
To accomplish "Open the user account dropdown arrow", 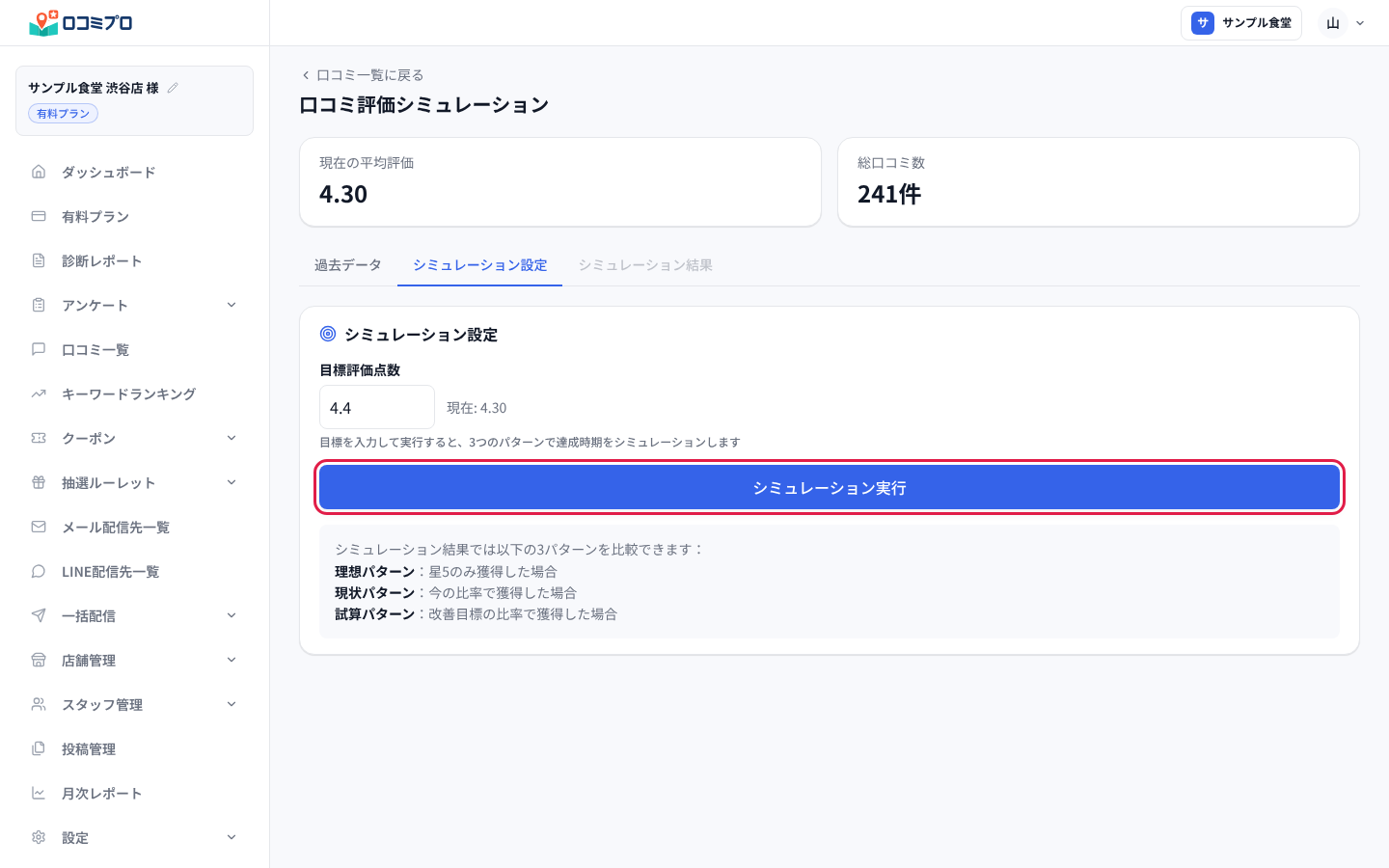I will (x=1360, y=23).
